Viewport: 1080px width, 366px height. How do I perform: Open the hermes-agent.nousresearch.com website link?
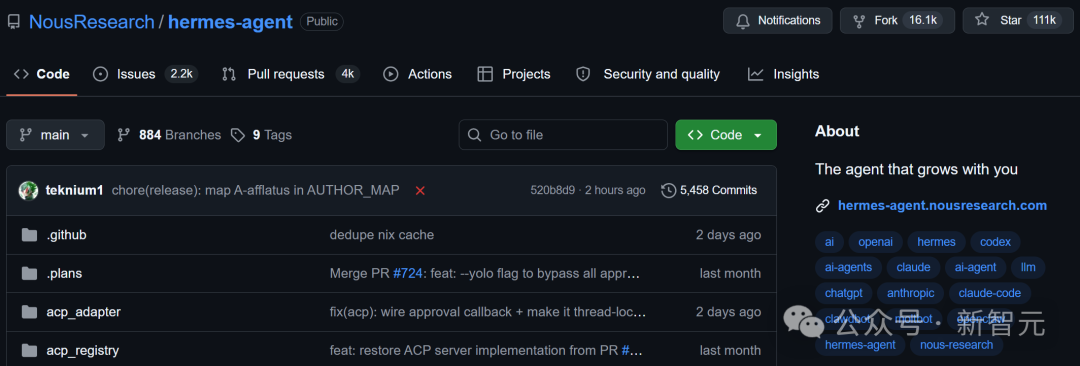coord(942,205)
